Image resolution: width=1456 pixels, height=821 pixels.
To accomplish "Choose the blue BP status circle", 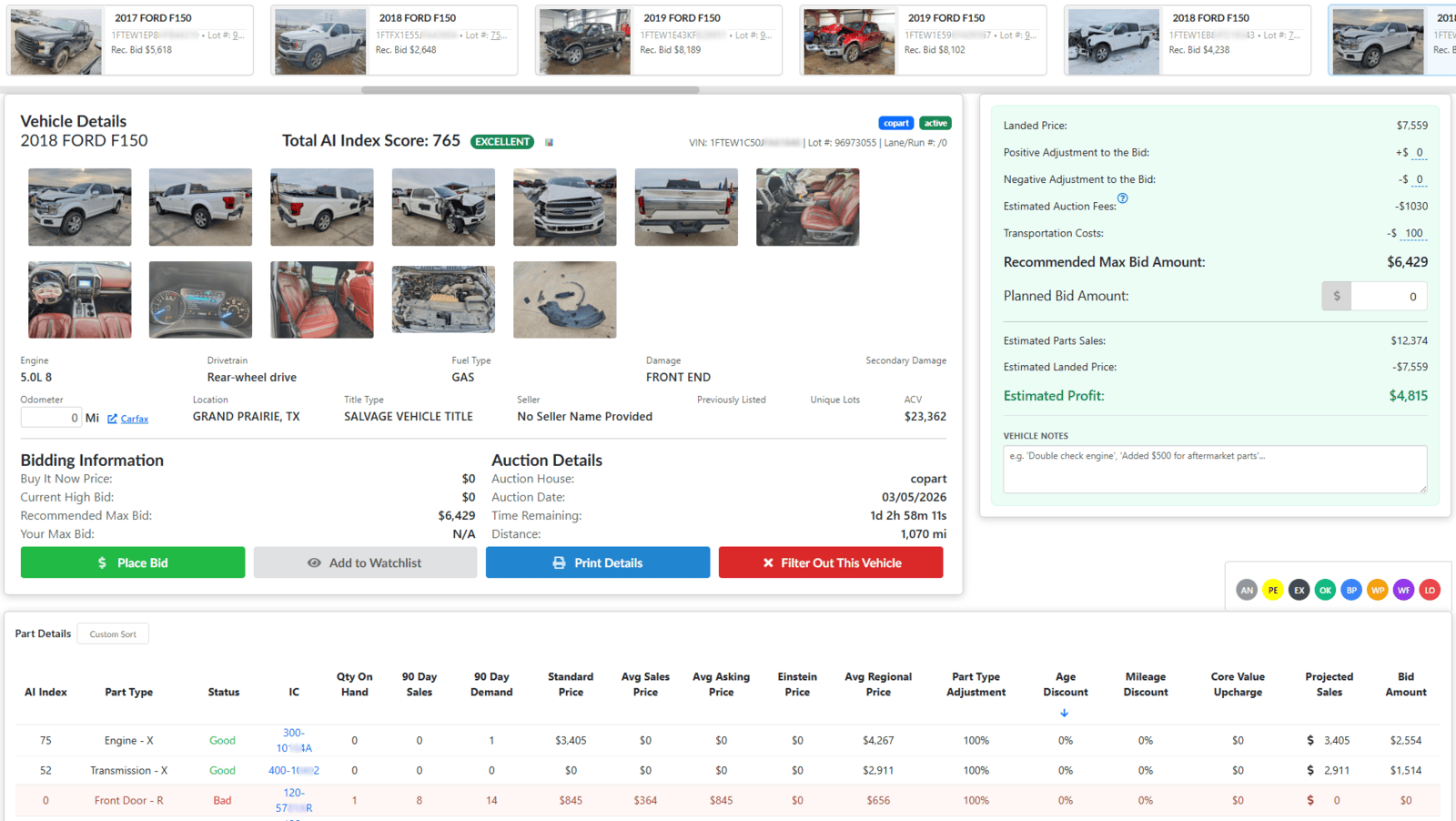I will 1351,590.
